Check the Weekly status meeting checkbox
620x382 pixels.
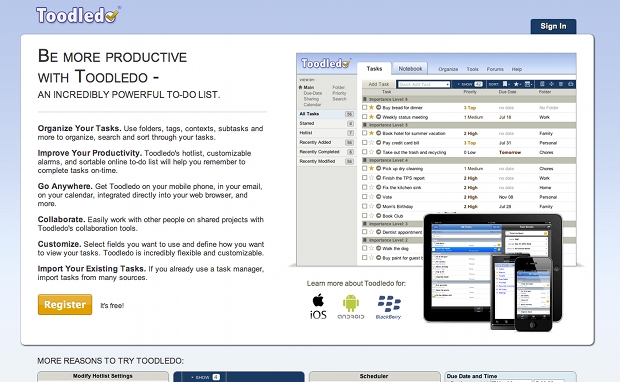point(365,117)
